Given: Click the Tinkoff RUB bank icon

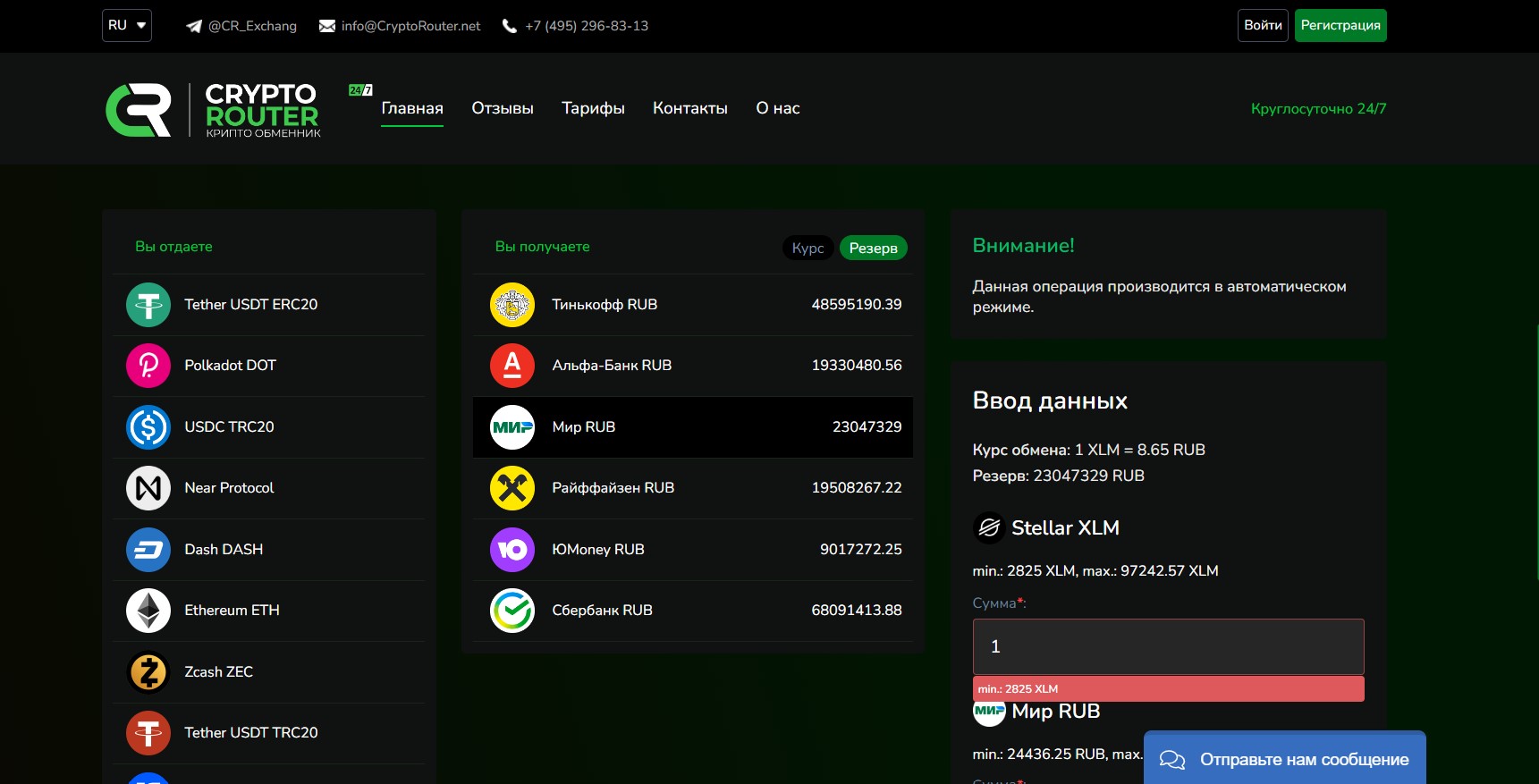Looking at the screenshot, I should (512, 305).
